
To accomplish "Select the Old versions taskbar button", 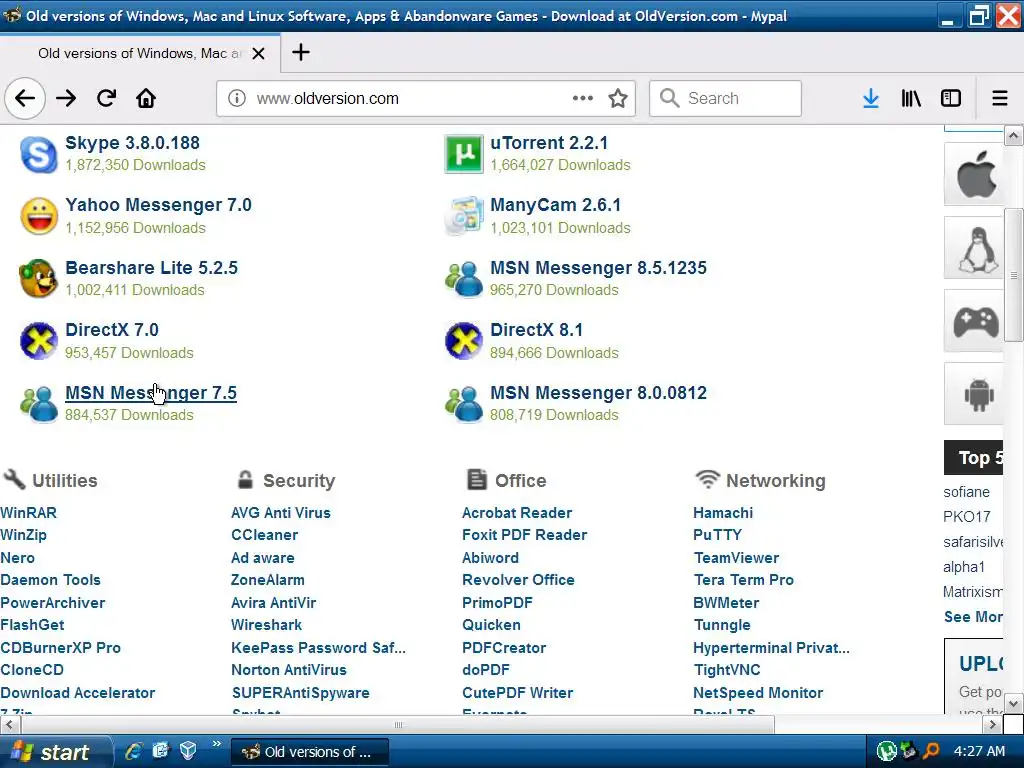I will [310, 752].
